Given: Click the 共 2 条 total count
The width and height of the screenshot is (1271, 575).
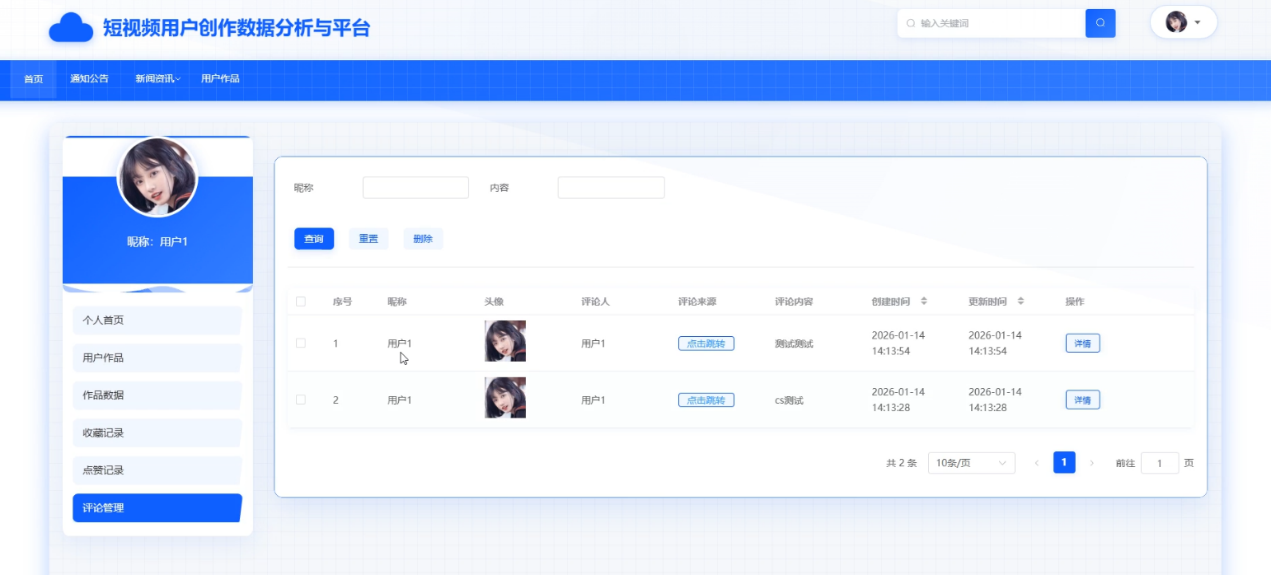Looking at the screenshot, I should pyautogui.click(x=901, y=463).
